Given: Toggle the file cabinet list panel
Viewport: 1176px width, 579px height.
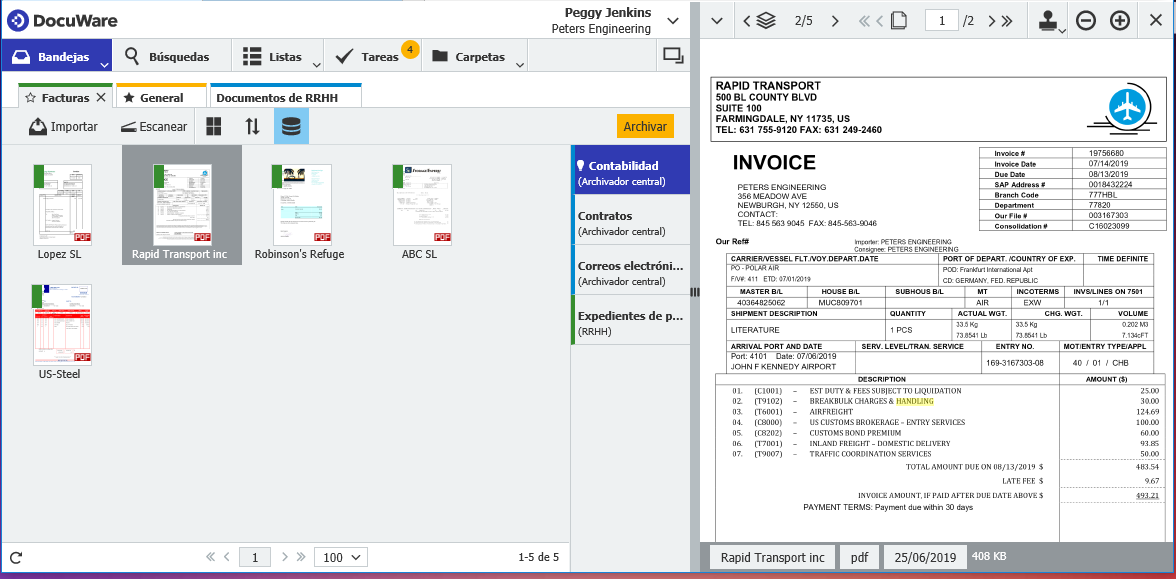Looking at the screenshot, I should (x=291, y=126).
